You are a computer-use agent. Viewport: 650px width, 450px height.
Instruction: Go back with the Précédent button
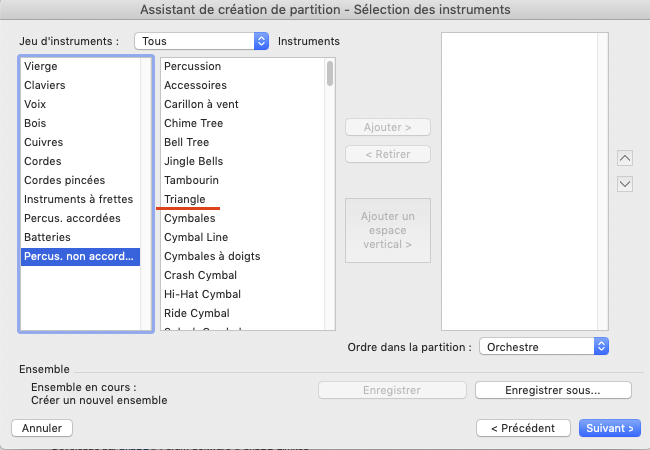point(523,428)
